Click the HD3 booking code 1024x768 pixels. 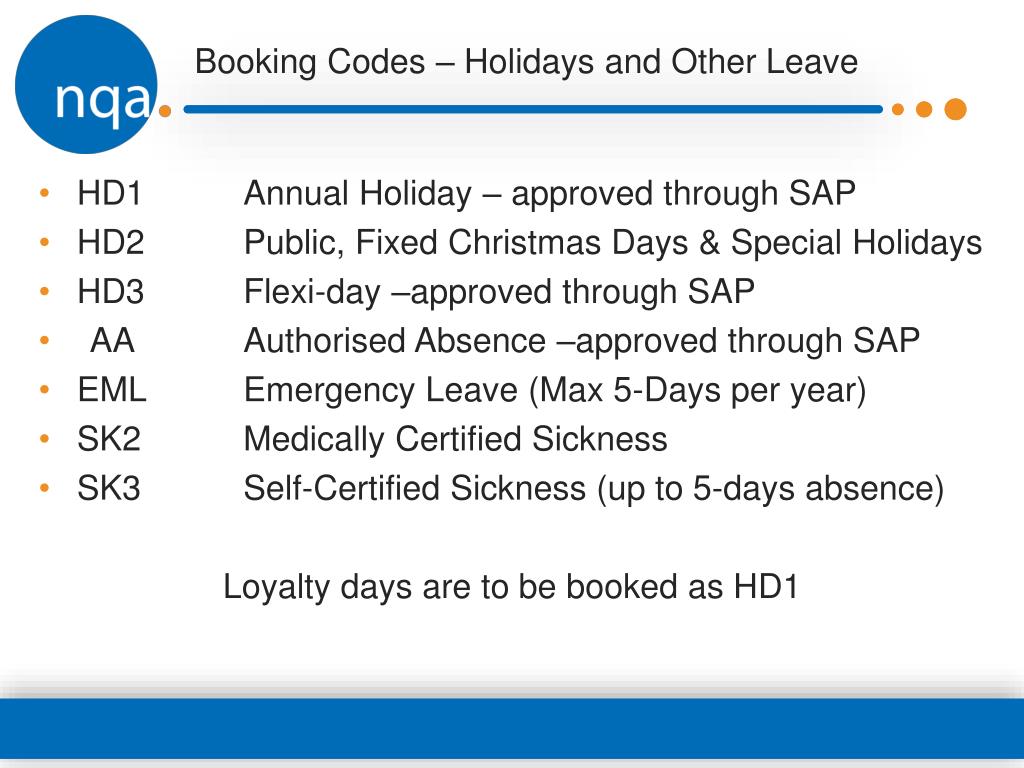[x=110, y=291]
